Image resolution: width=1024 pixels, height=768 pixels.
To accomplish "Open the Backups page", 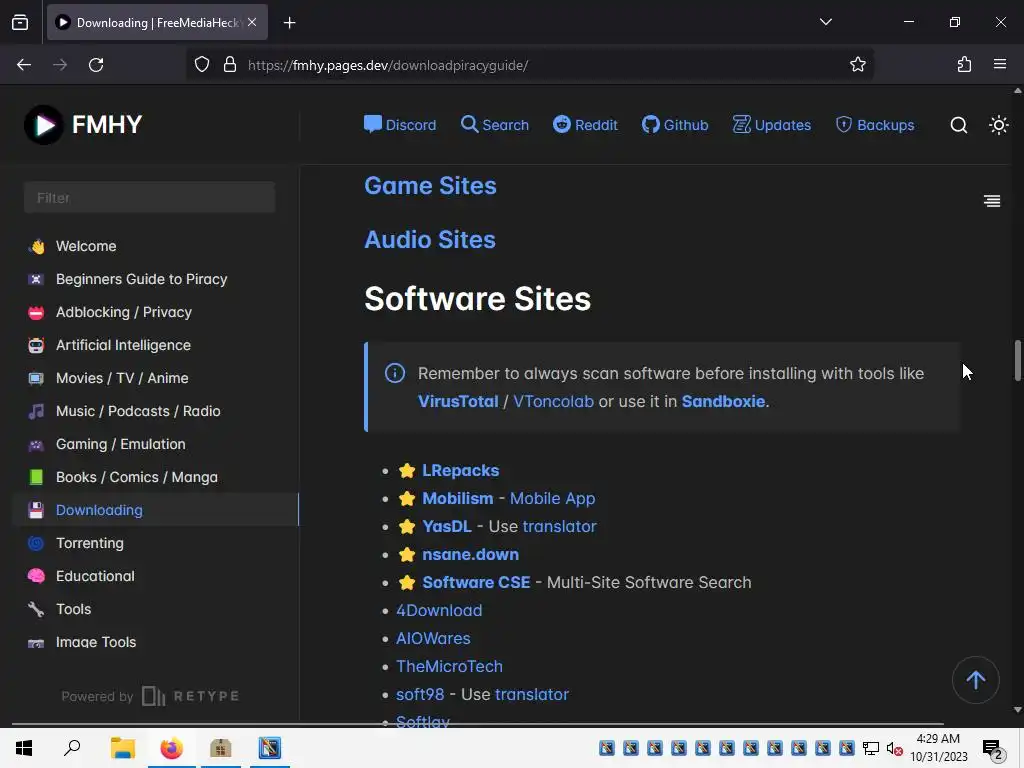I will coord(874,125).
